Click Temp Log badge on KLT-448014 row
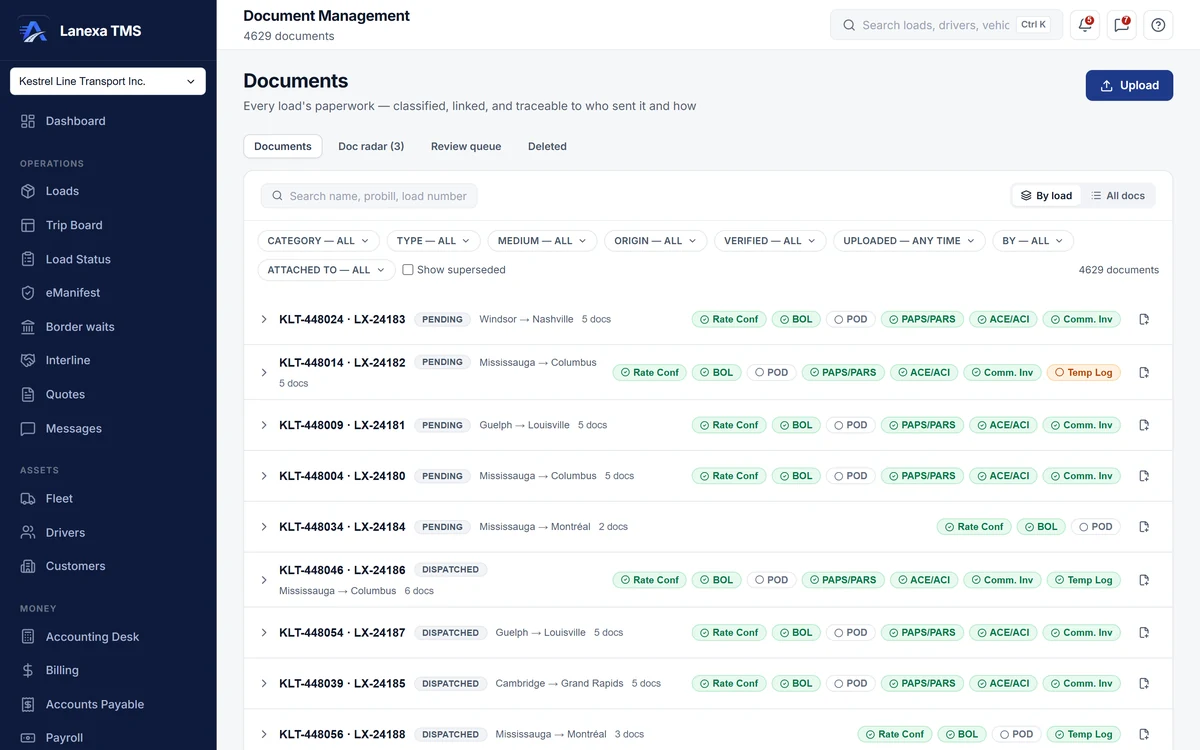This screenshot has height=750, width=1200. tap(1084, 372)
